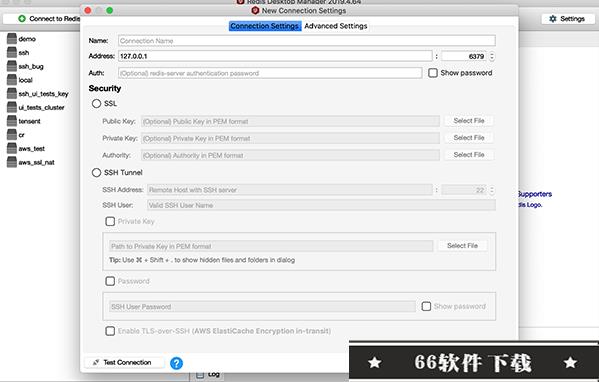Click the Test Connection button
Viewport: 599px width, 382px height.
point(124,362)
